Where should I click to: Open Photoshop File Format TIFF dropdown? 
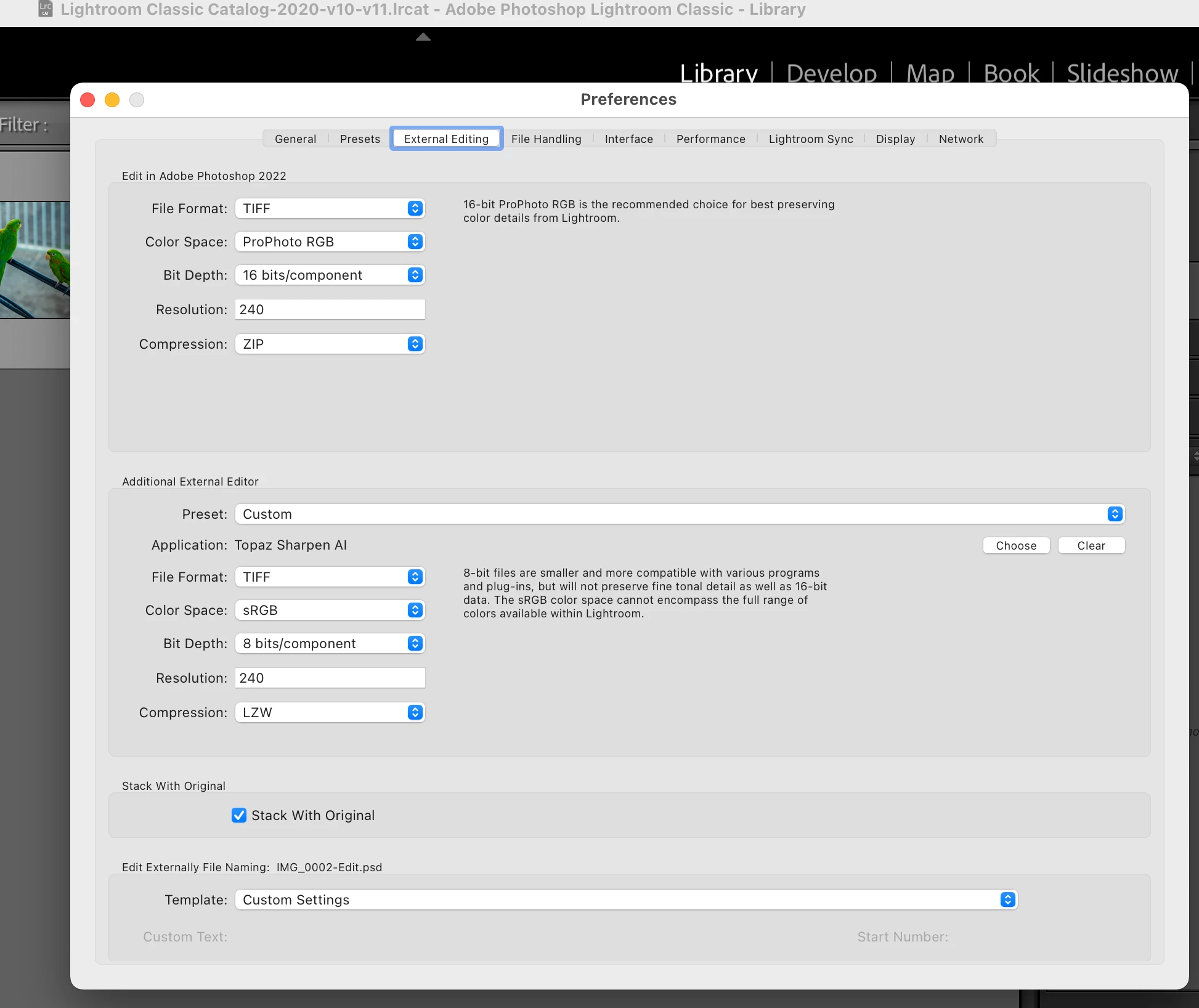click(x=330, y=208)
